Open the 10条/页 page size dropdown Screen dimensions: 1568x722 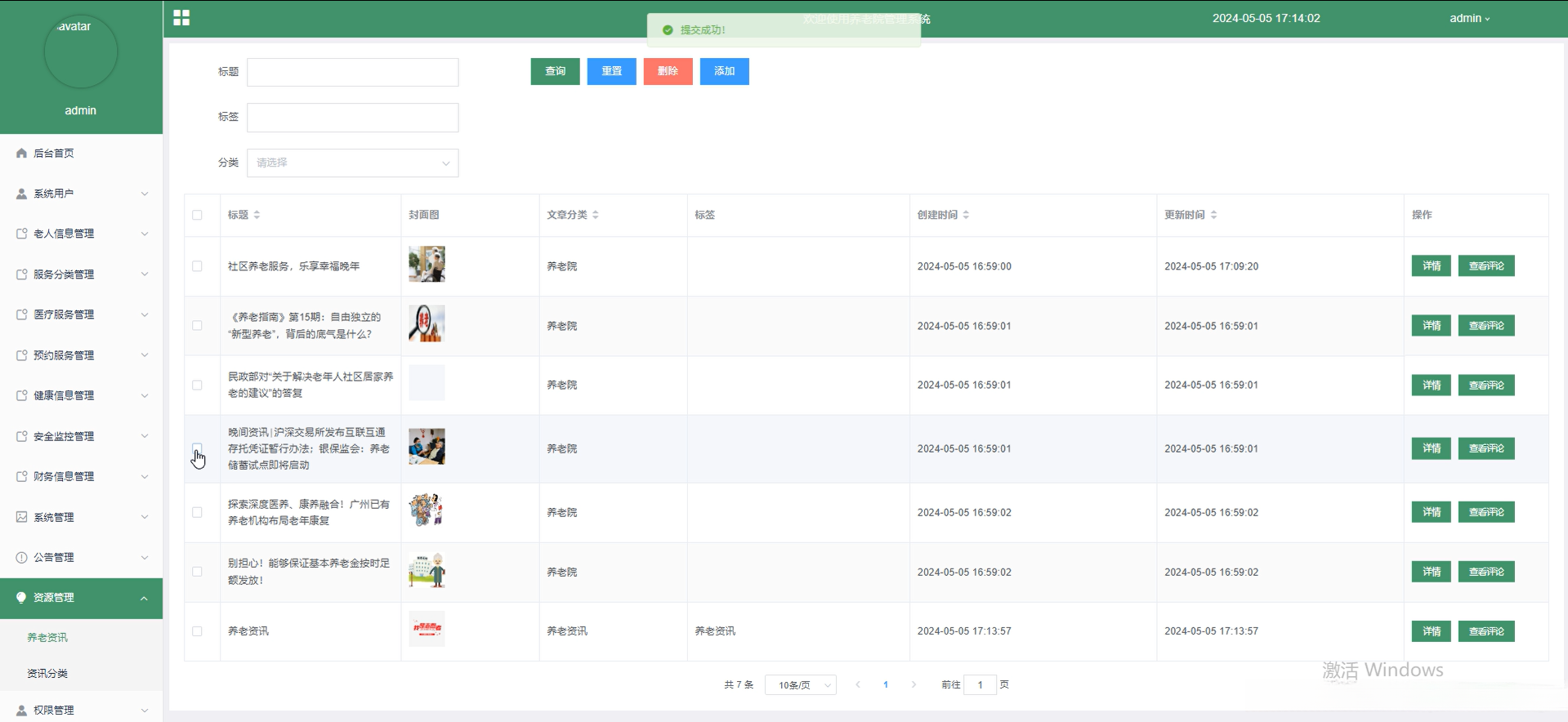pyautogui.click(x=801, y=684)
